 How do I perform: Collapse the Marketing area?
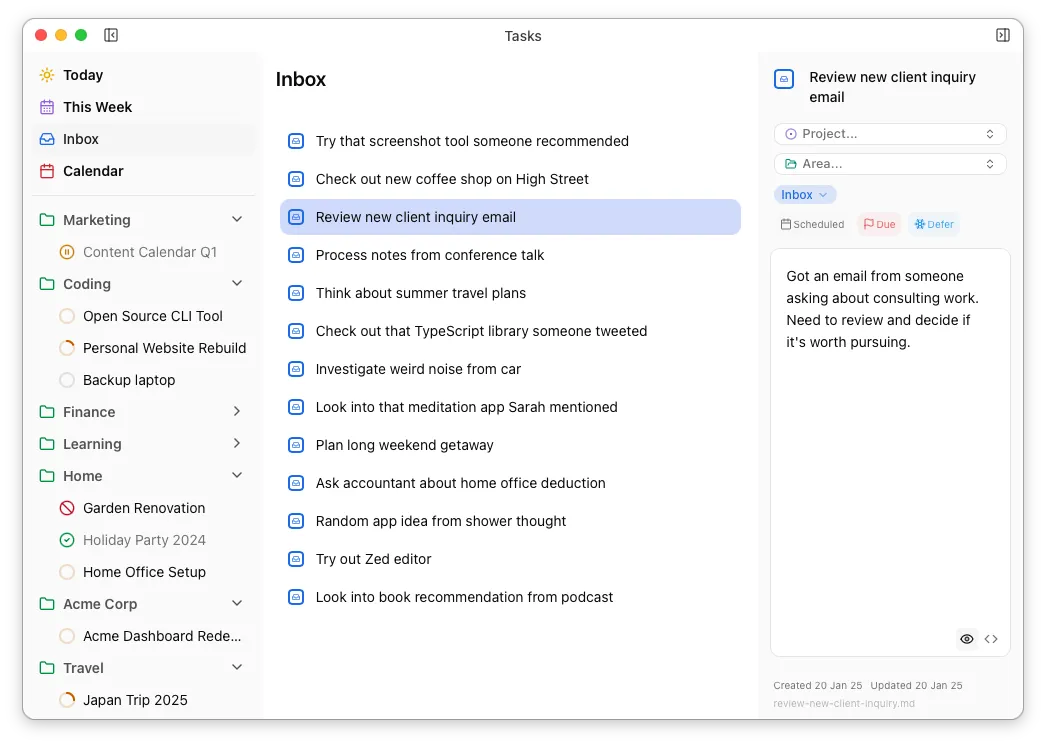click(x=237, y=220)
